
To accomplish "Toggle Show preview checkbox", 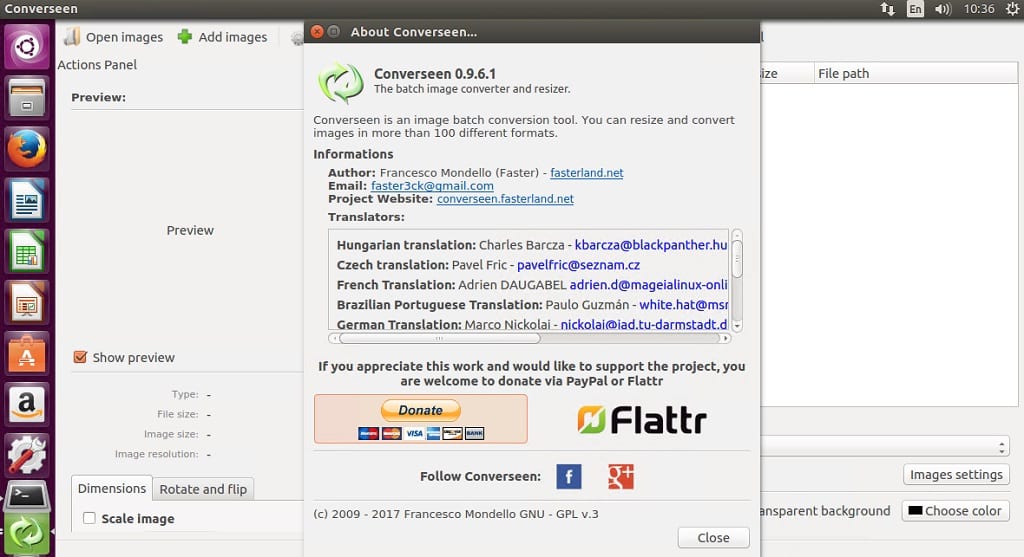I will coord(80,357).
